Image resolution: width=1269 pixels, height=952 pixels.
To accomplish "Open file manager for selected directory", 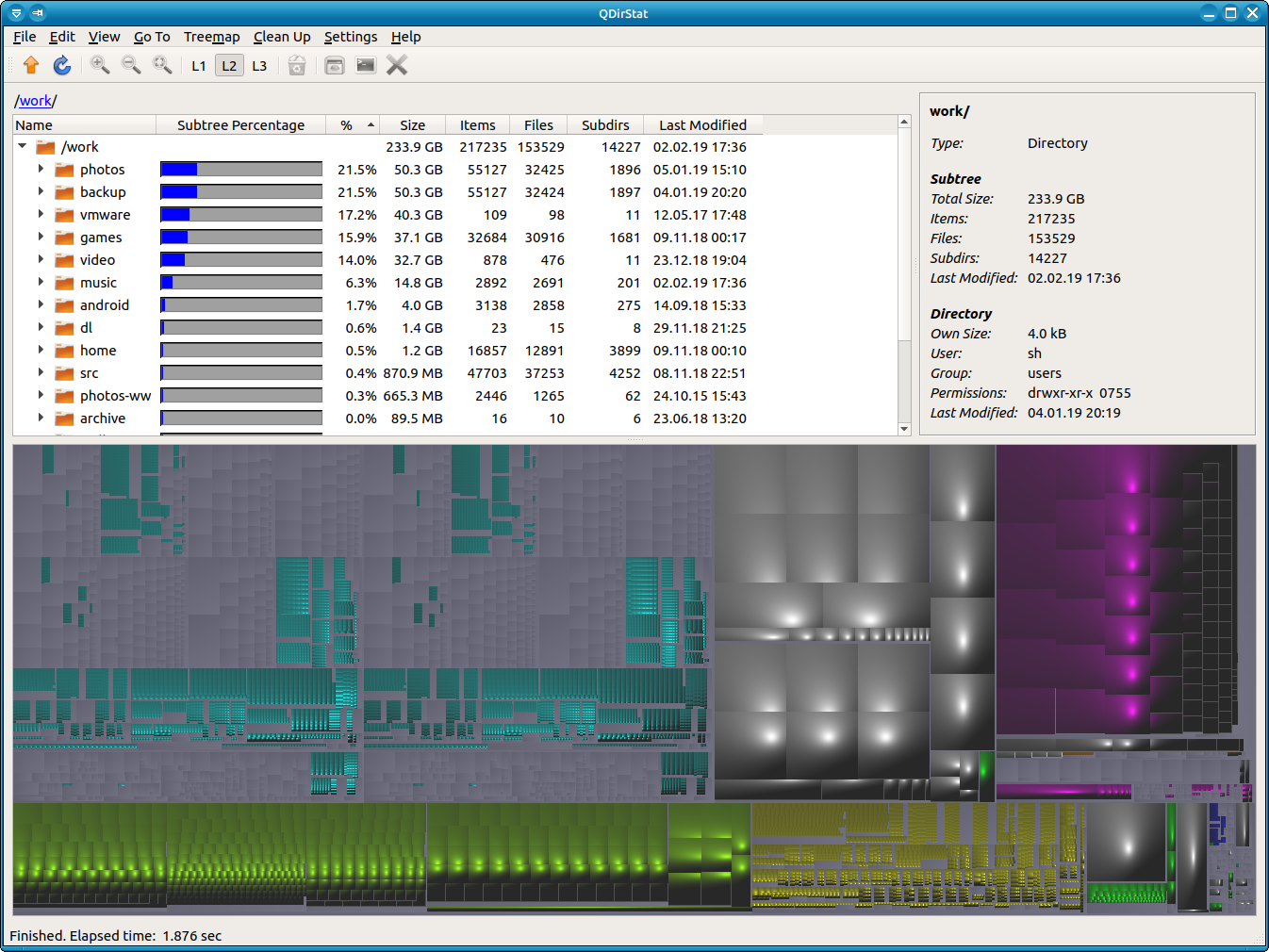I will coord(334,65).
